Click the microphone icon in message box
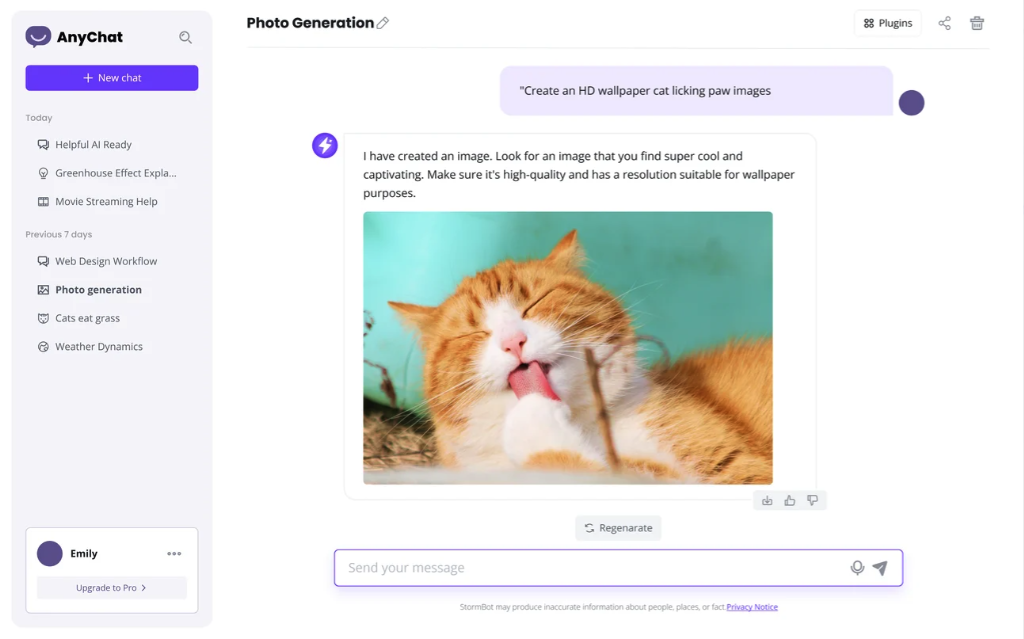Viewport: 1024px width, 639px height. 857,568
